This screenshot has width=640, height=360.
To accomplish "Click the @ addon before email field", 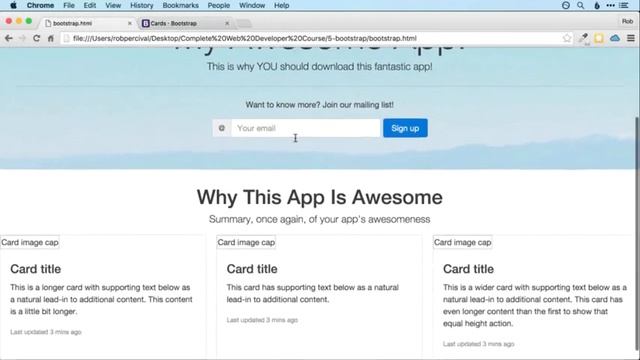I will (x=222, y=128).
